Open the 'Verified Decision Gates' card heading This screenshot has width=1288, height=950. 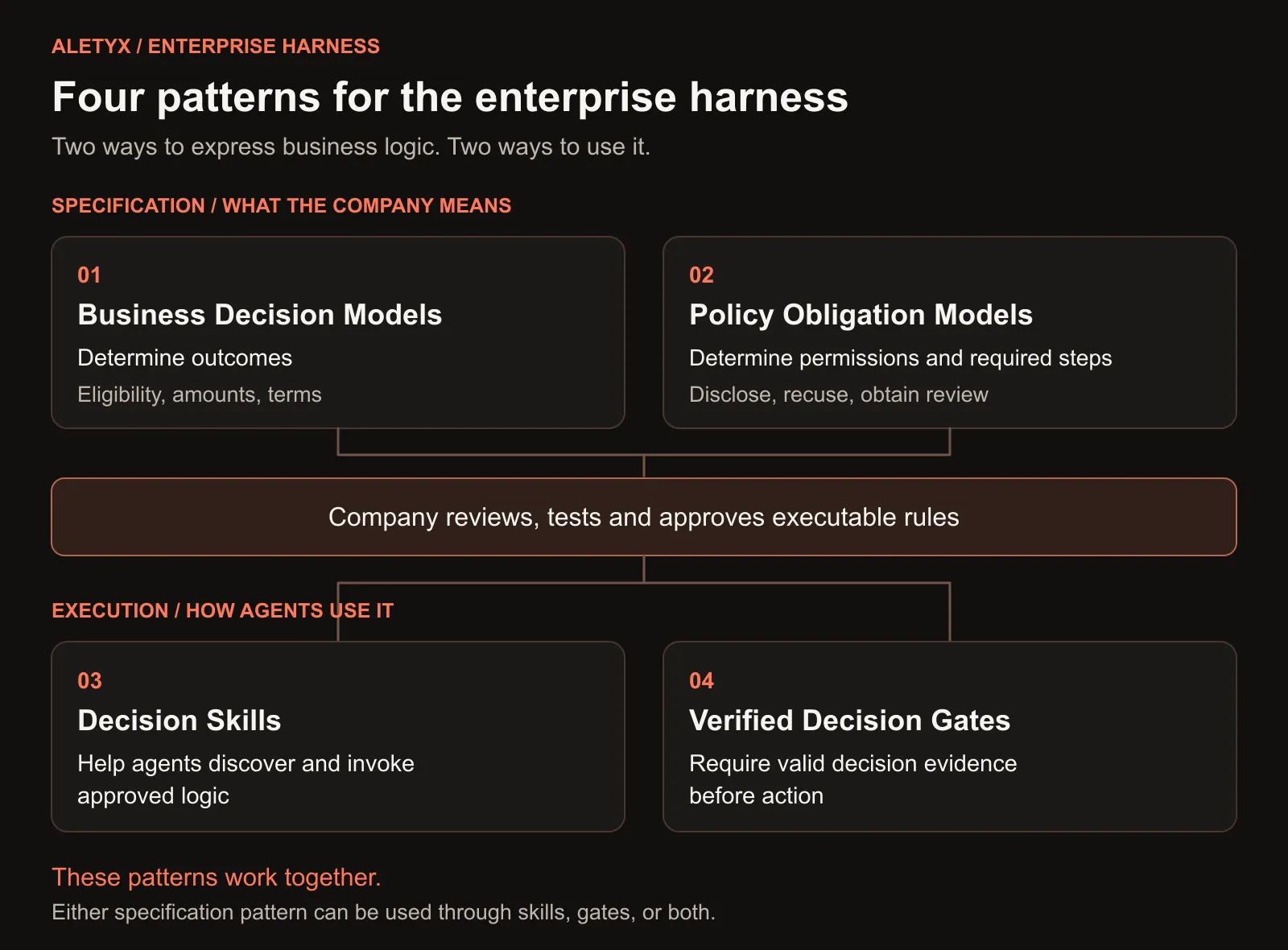point(850,721)
